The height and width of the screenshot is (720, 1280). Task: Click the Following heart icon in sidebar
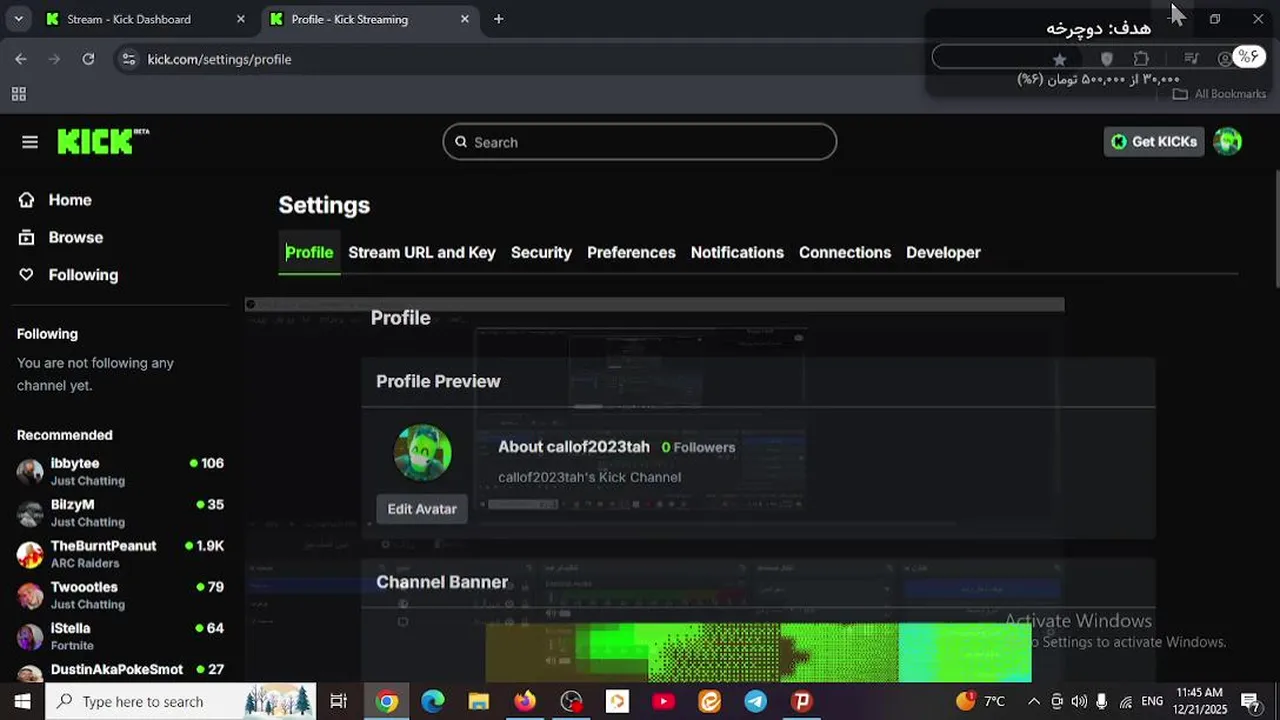coord(27,275)
